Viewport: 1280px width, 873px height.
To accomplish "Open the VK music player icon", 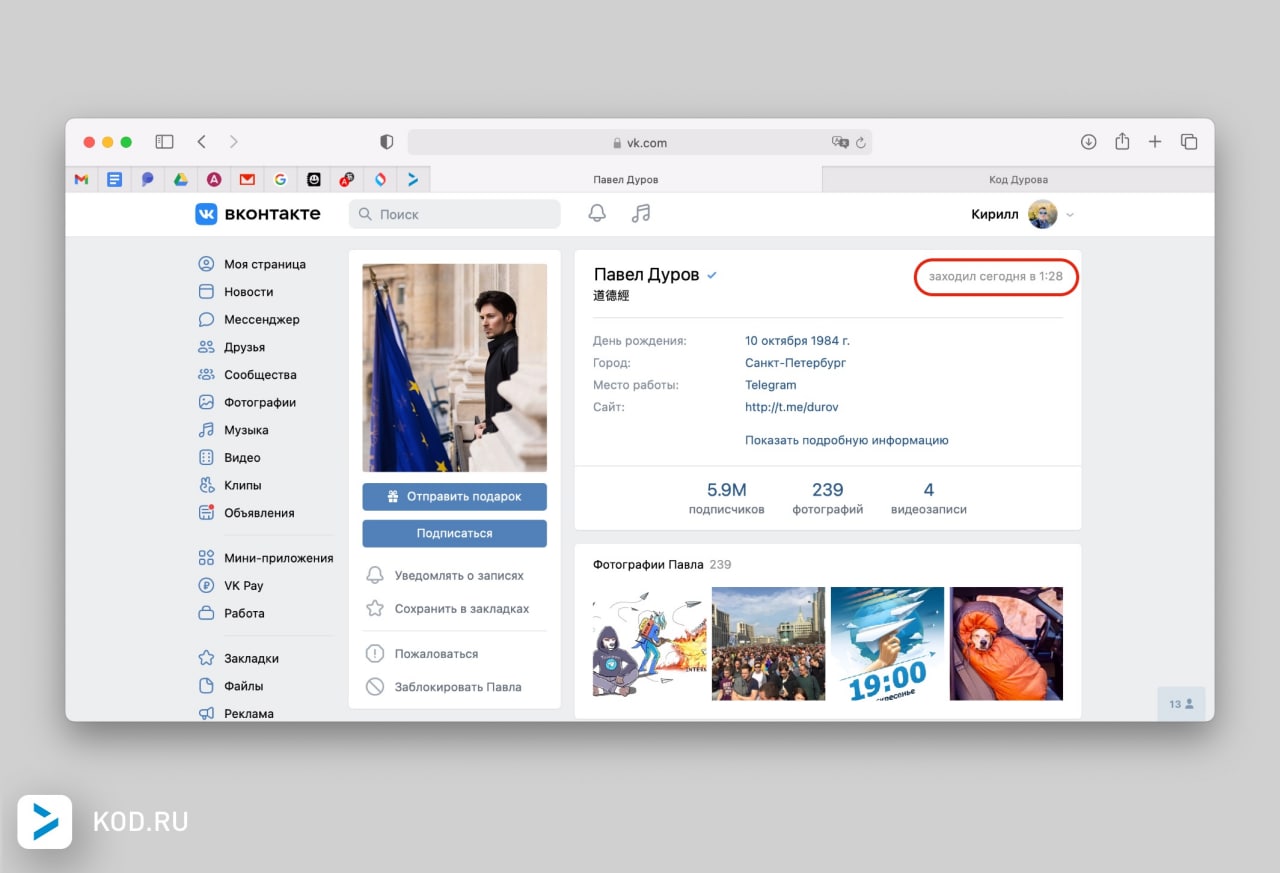I will [641, 214].
